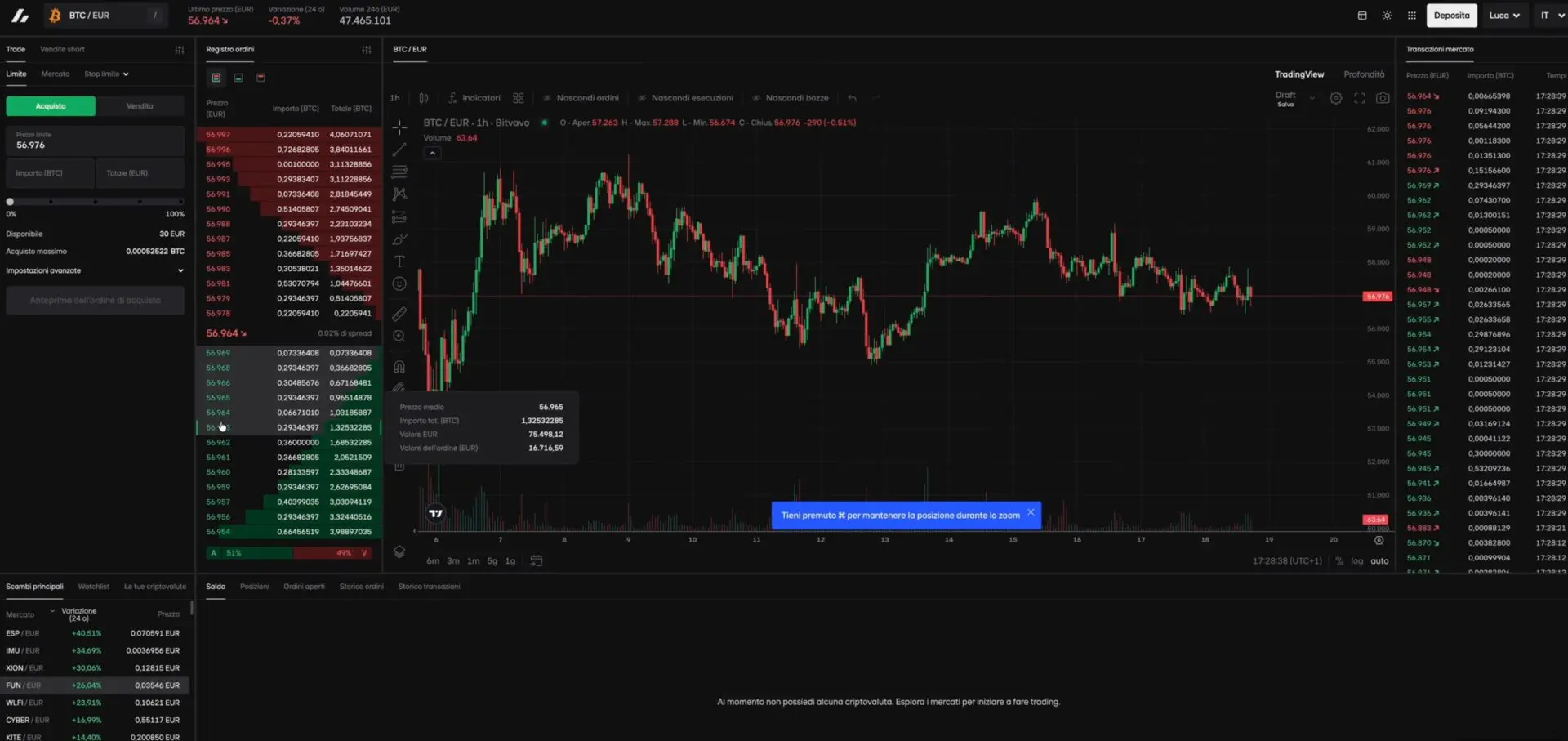1568x741 pixels.
Task: Open the Posizioni tab
Action: 254,587
